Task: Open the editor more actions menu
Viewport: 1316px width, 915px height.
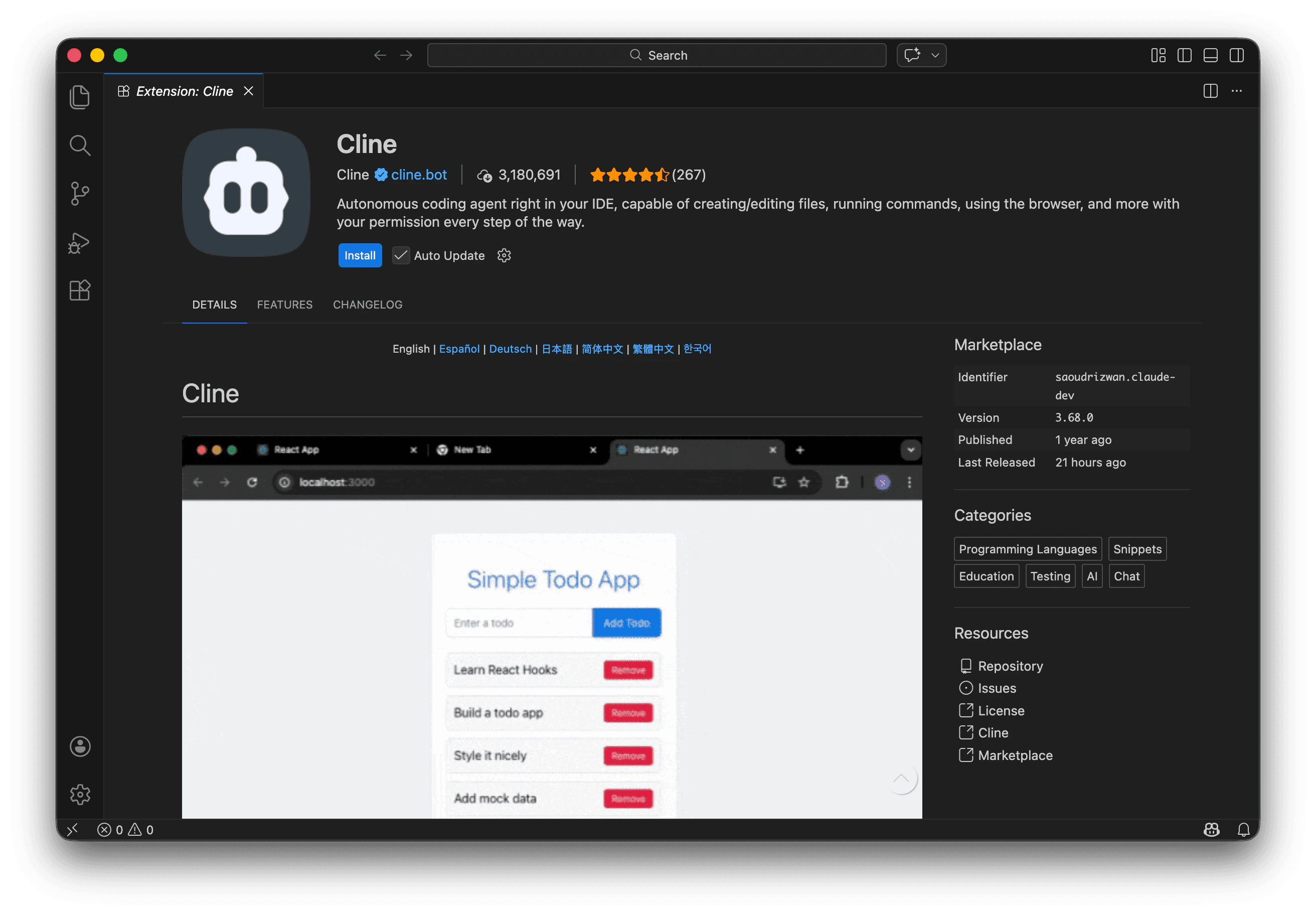Action: click(x=1236, y=91)
